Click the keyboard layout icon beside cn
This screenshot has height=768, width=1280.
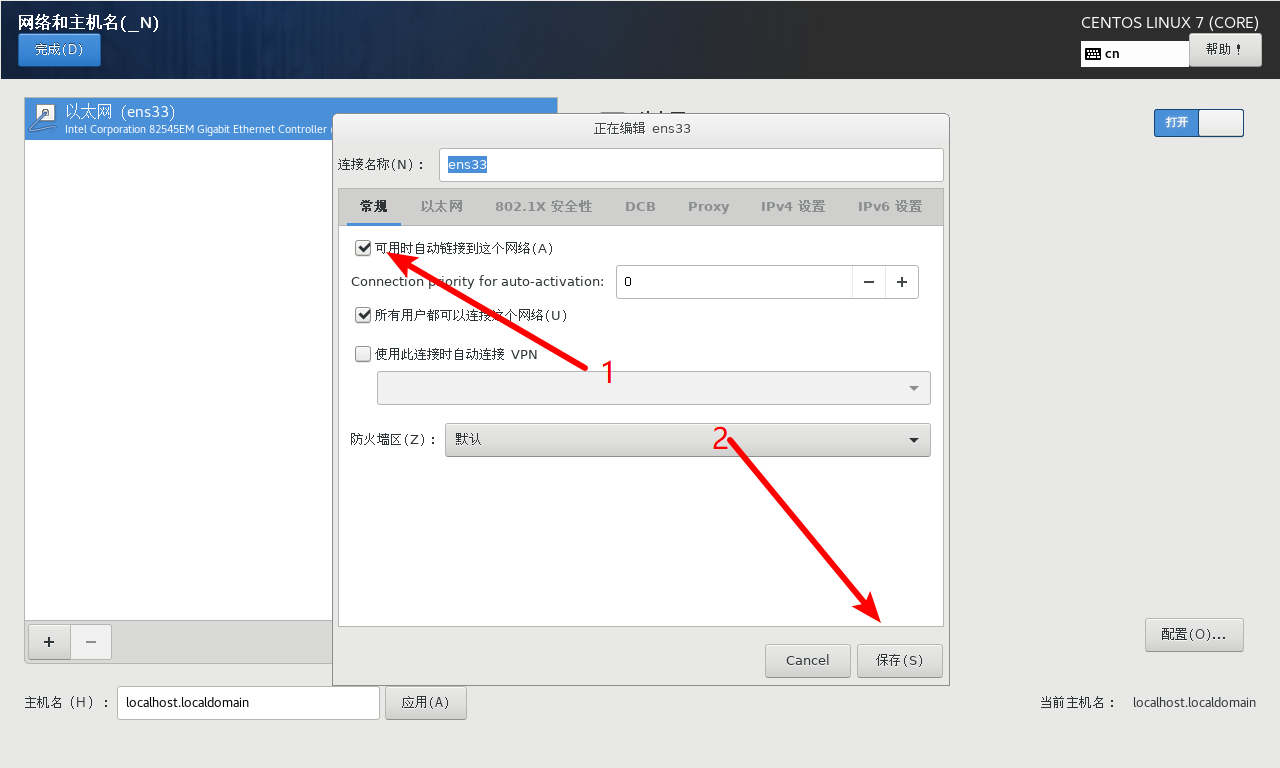click(x=1093, y=54)
